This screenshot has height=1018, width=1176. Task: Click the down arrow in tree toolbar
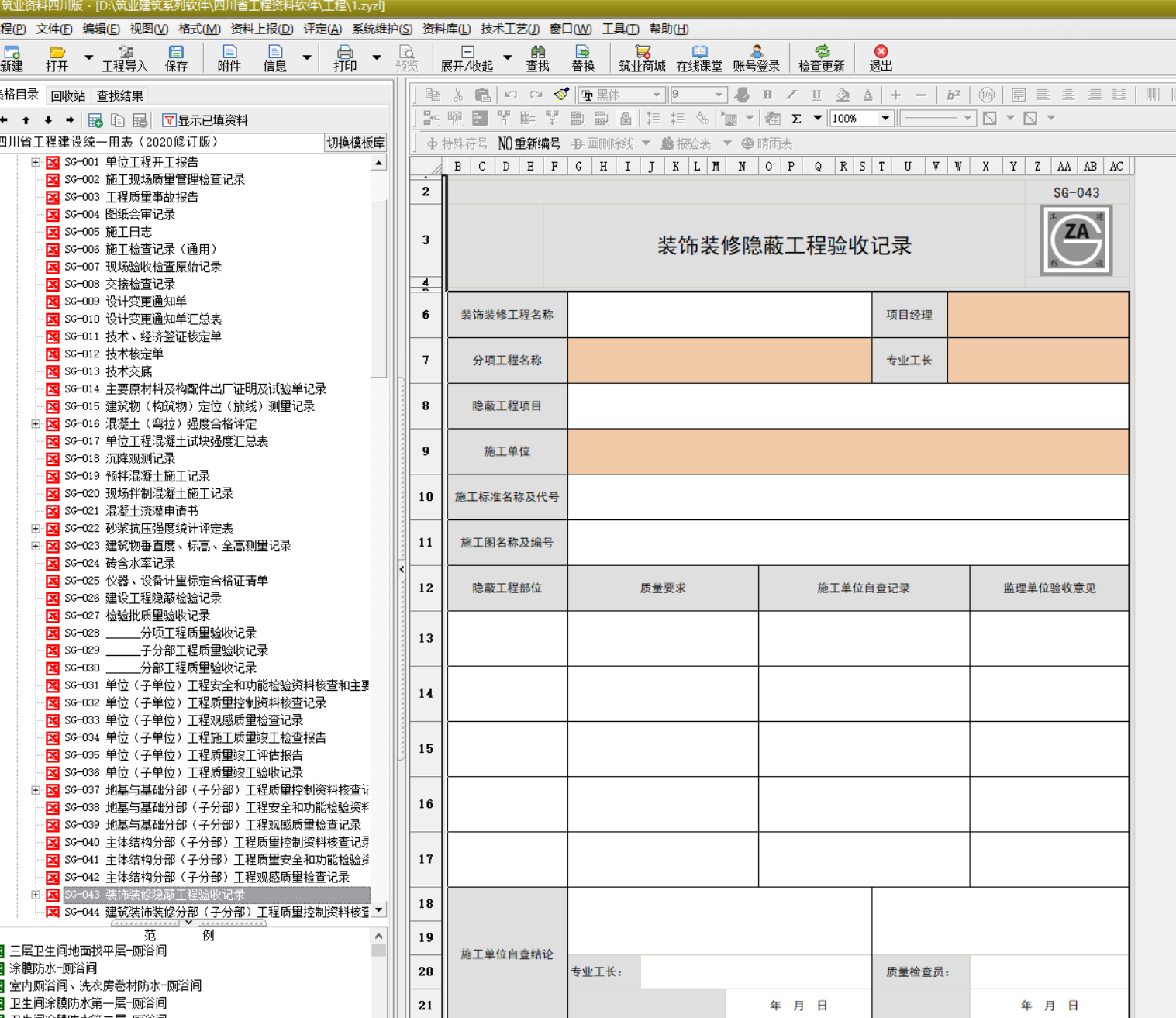click(x=48, y=120)
